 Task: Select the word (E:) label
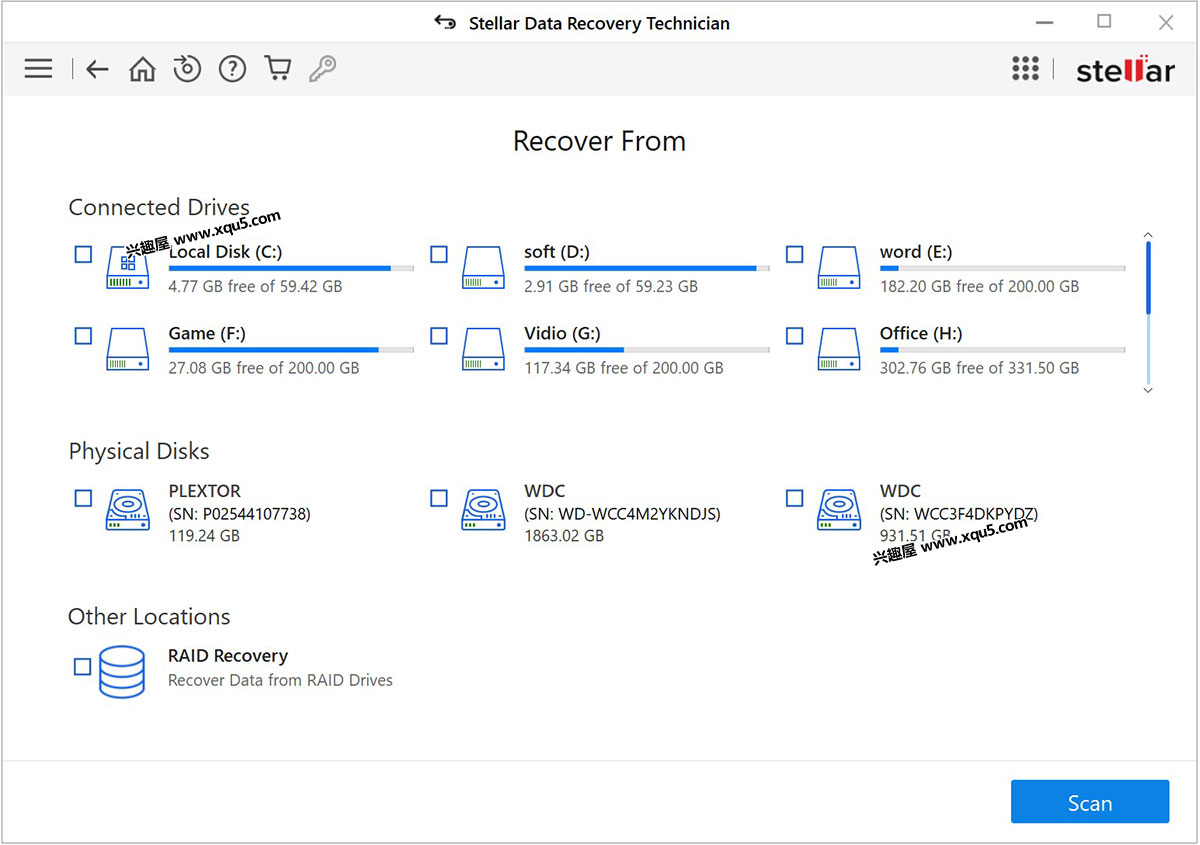915,252
